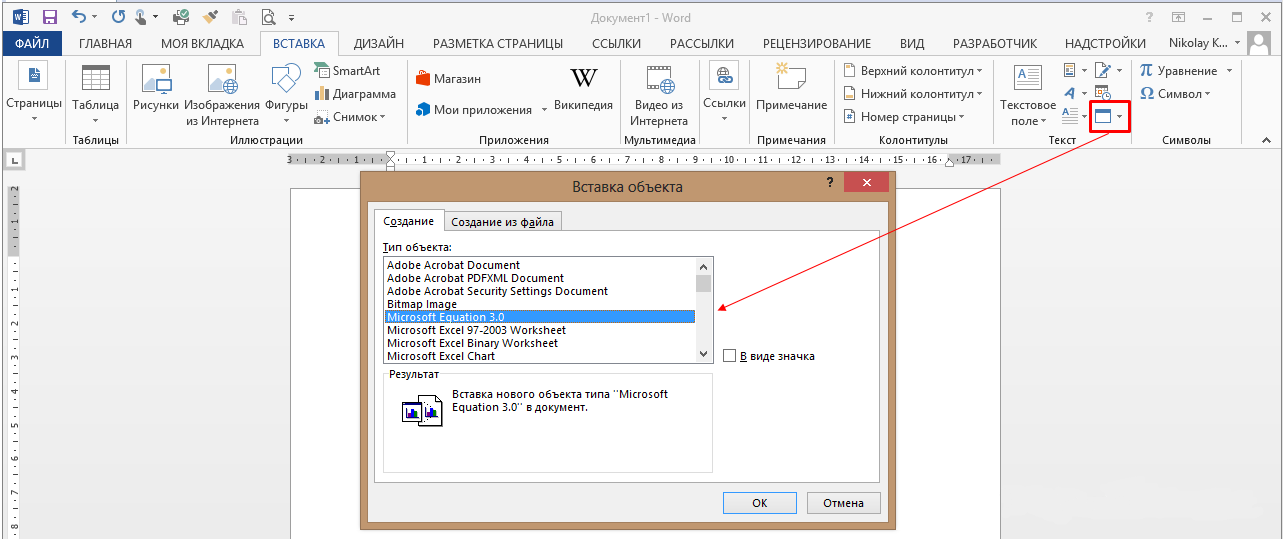
Task: Select 'Microsoft Equation 3.0' in list
Action: (x=540, y=317)
